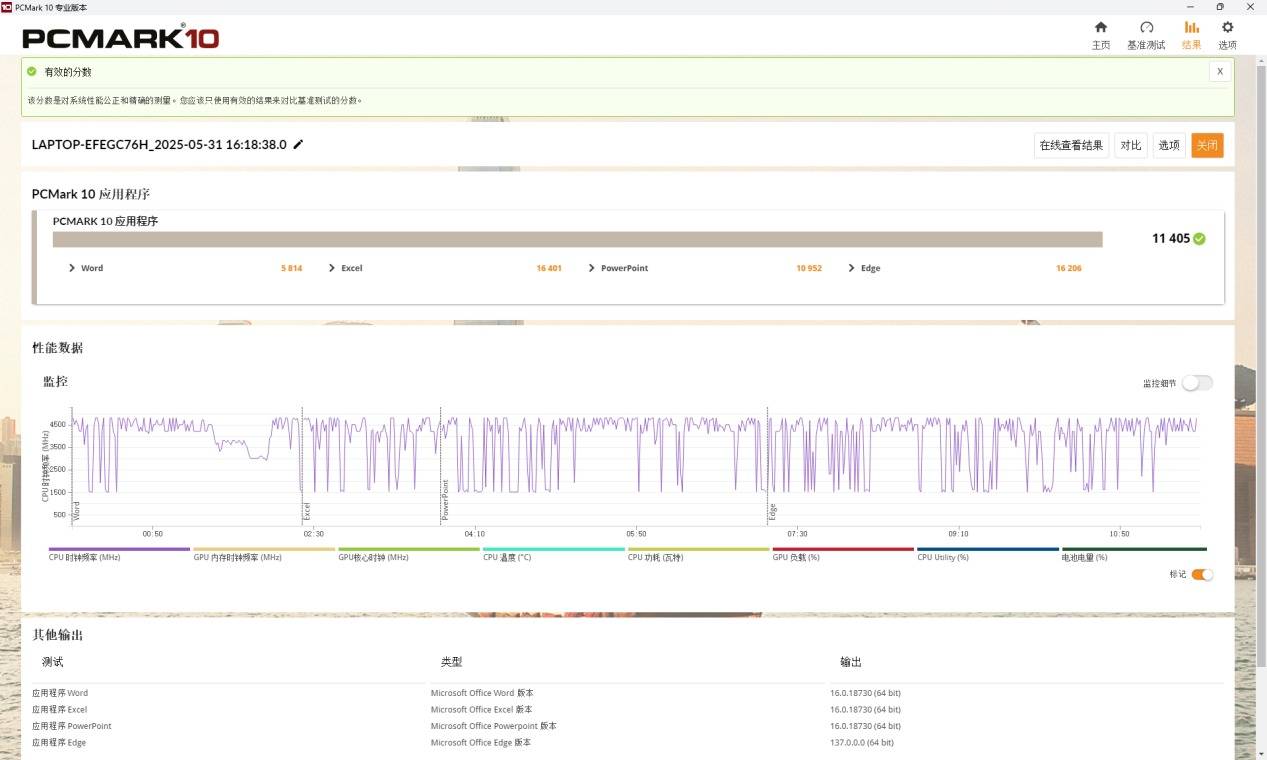The image size is (1267, 760).
Task: Expand the Word score section
Action: point(72,268)
